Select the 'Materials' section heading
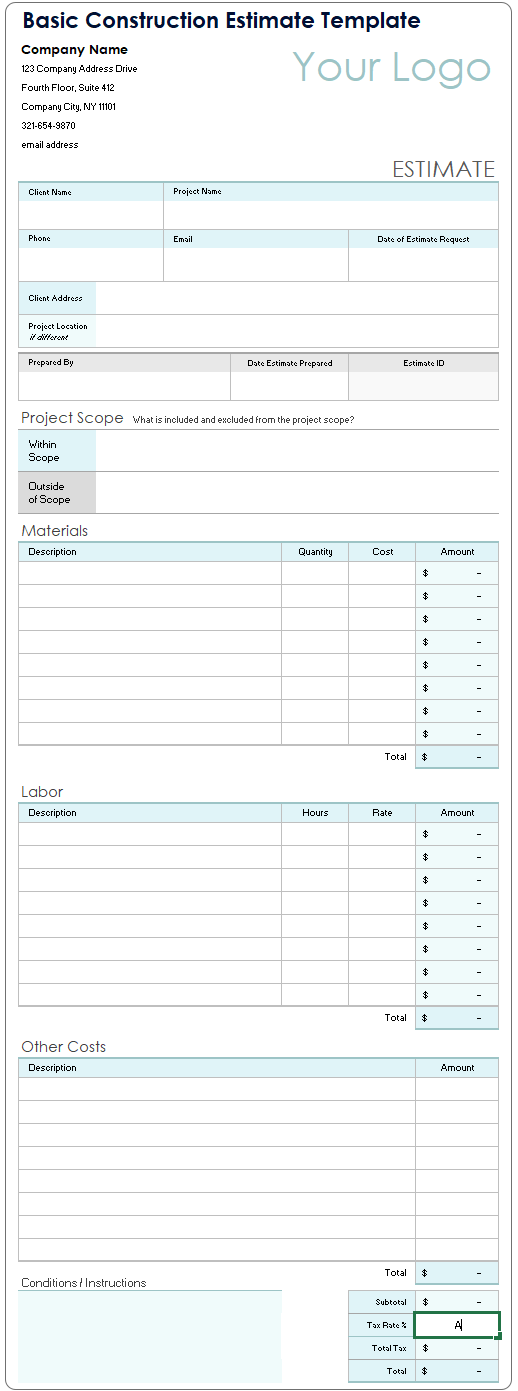 [x=54, y=531]
